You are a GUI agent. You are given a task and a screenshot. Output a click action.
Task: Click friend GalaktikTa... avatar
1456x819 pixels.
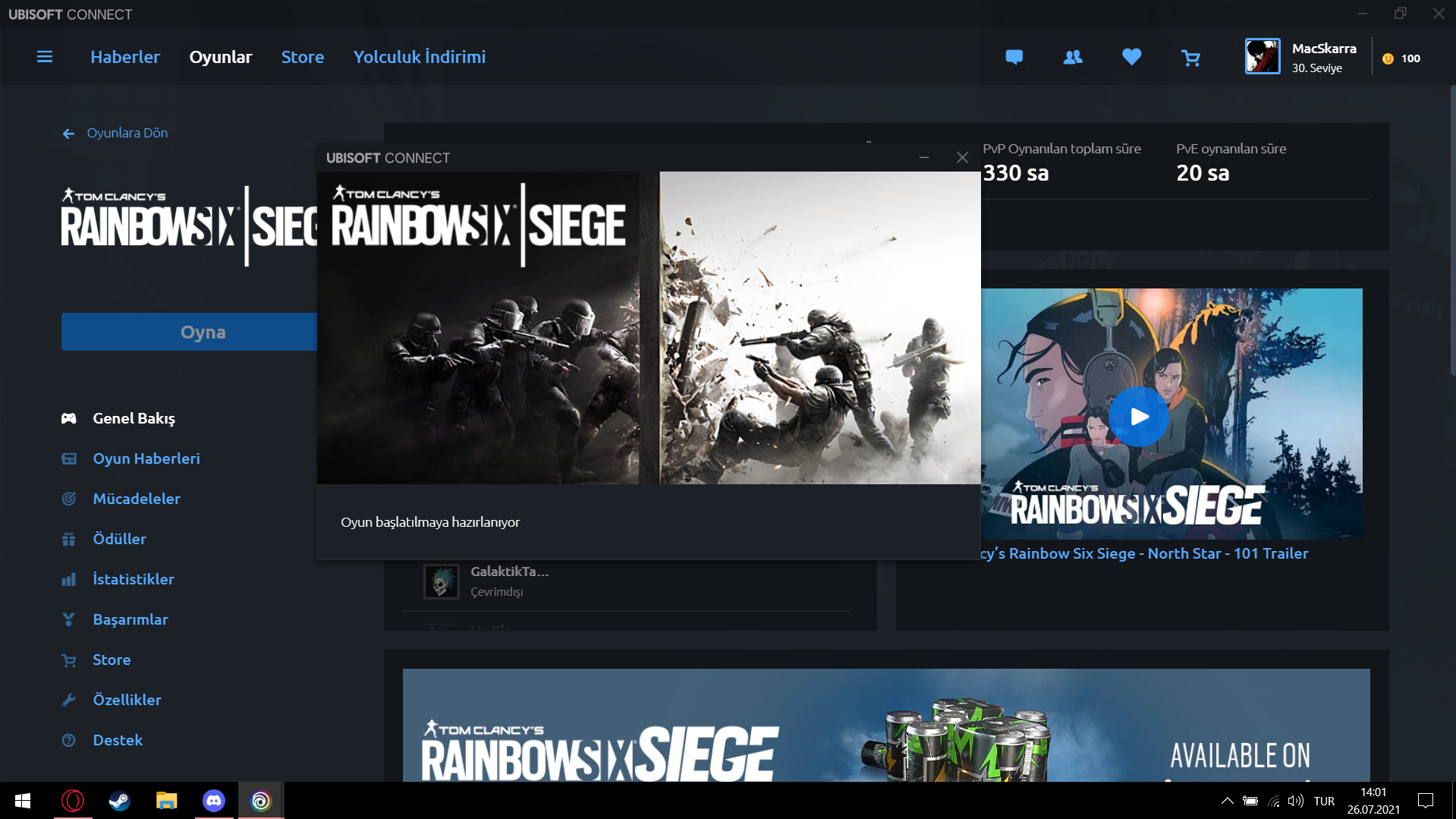pyautogui.click(x=441, y=581)
